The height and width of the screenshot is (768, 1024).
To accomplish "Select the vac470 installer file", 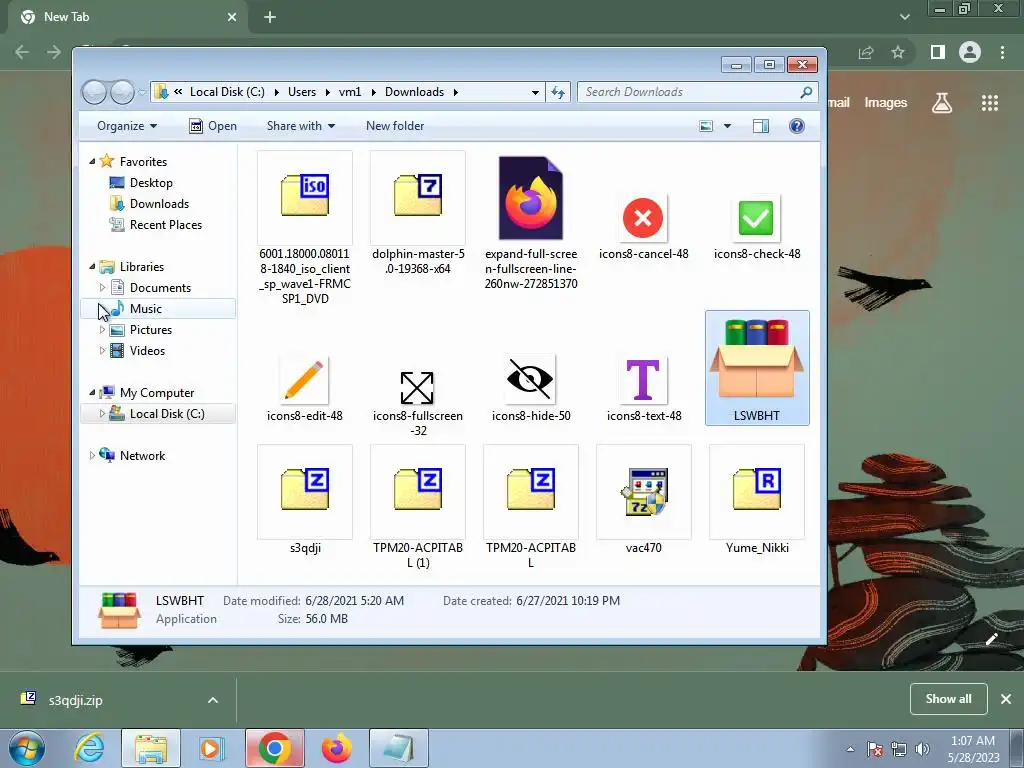I will click(643, 500).
